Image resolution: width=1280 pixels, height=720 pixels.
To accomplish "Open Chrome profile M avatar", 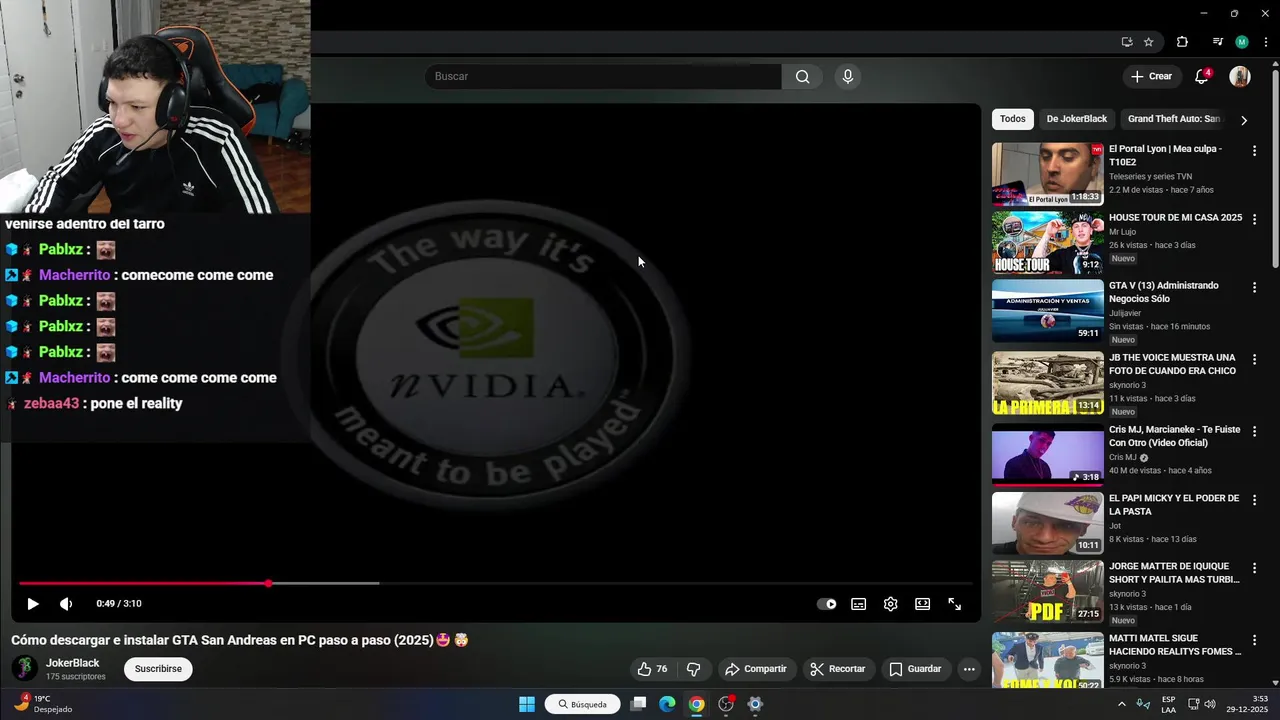I will pos(1242,42).
